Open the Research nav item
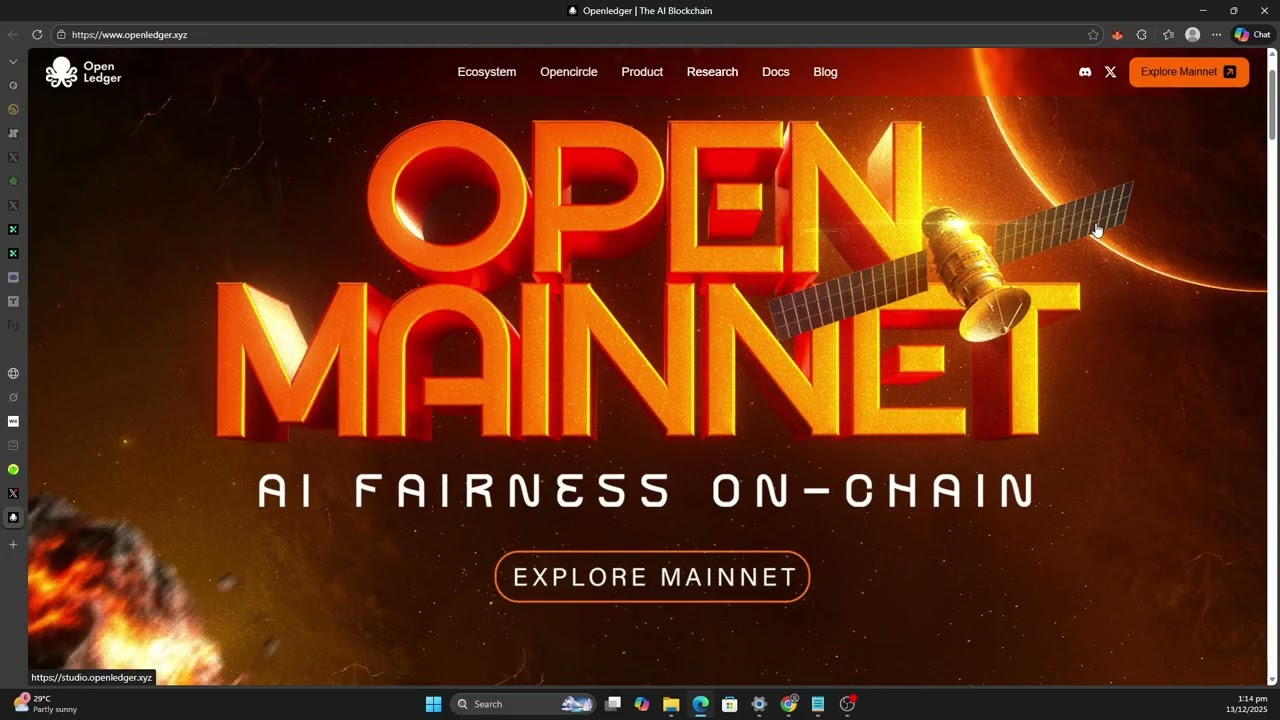The height and width of the screenshot is (720, 1280). pyautogui.click(x=712, y=72)
